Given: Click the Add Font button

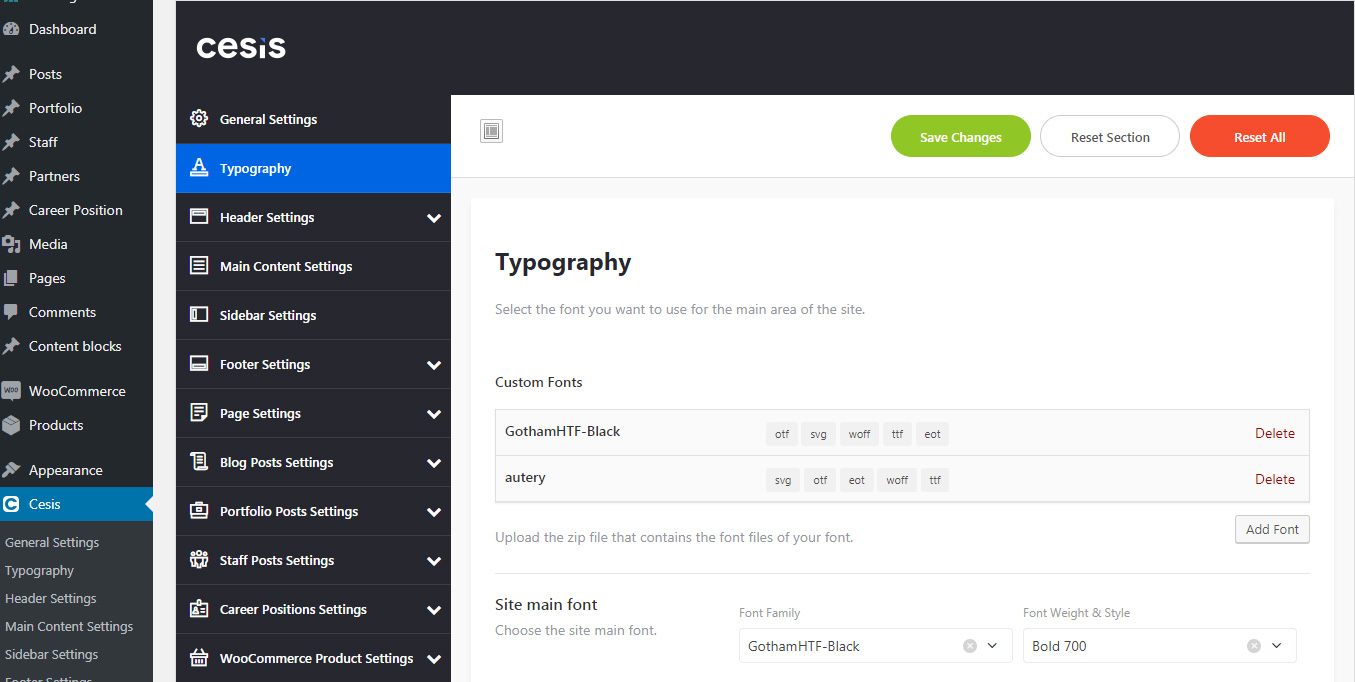Looking at the screenshot, I should point(1271,530).
